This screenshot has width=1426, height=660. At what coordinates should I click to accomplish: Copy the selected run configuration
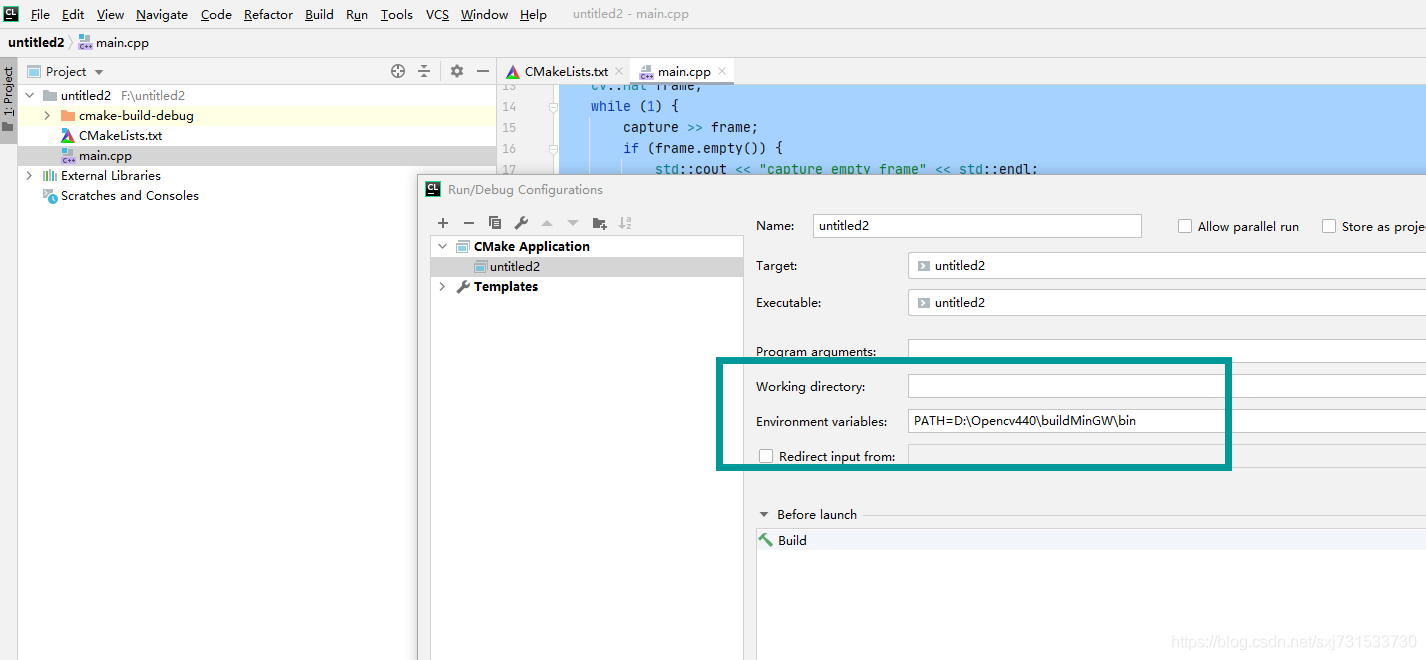pos(495,223)
